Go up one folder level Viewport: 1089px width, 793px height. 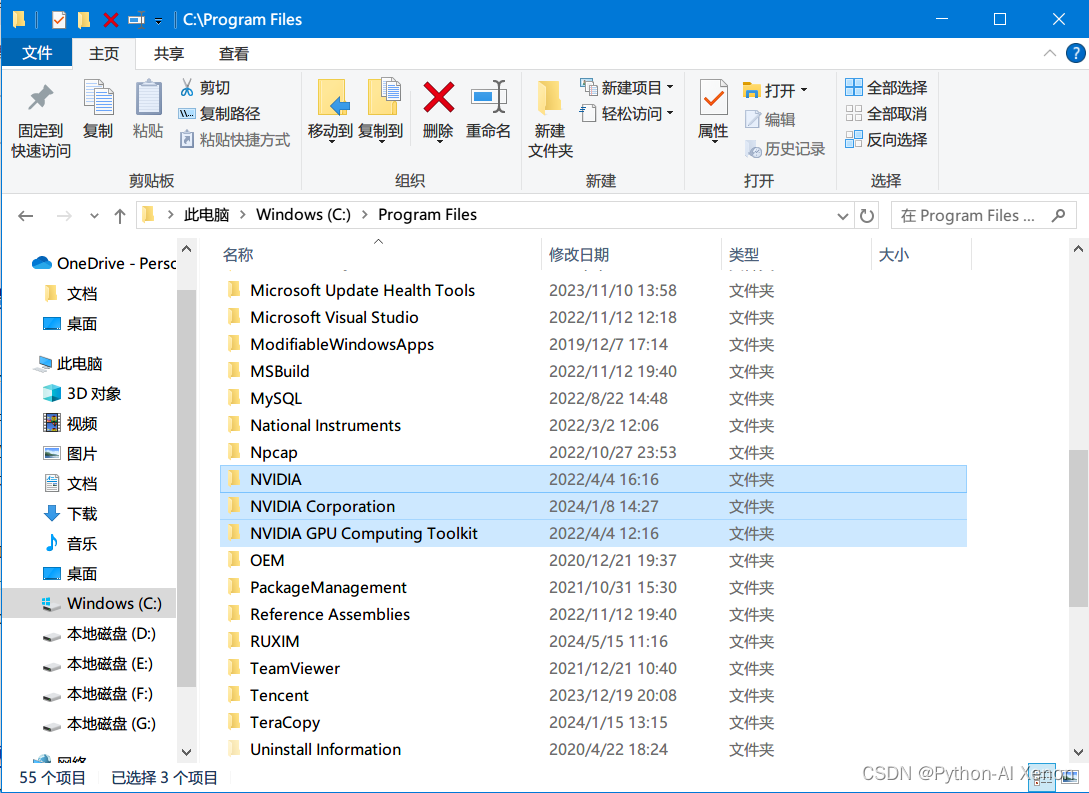click(x=119, y=216)
